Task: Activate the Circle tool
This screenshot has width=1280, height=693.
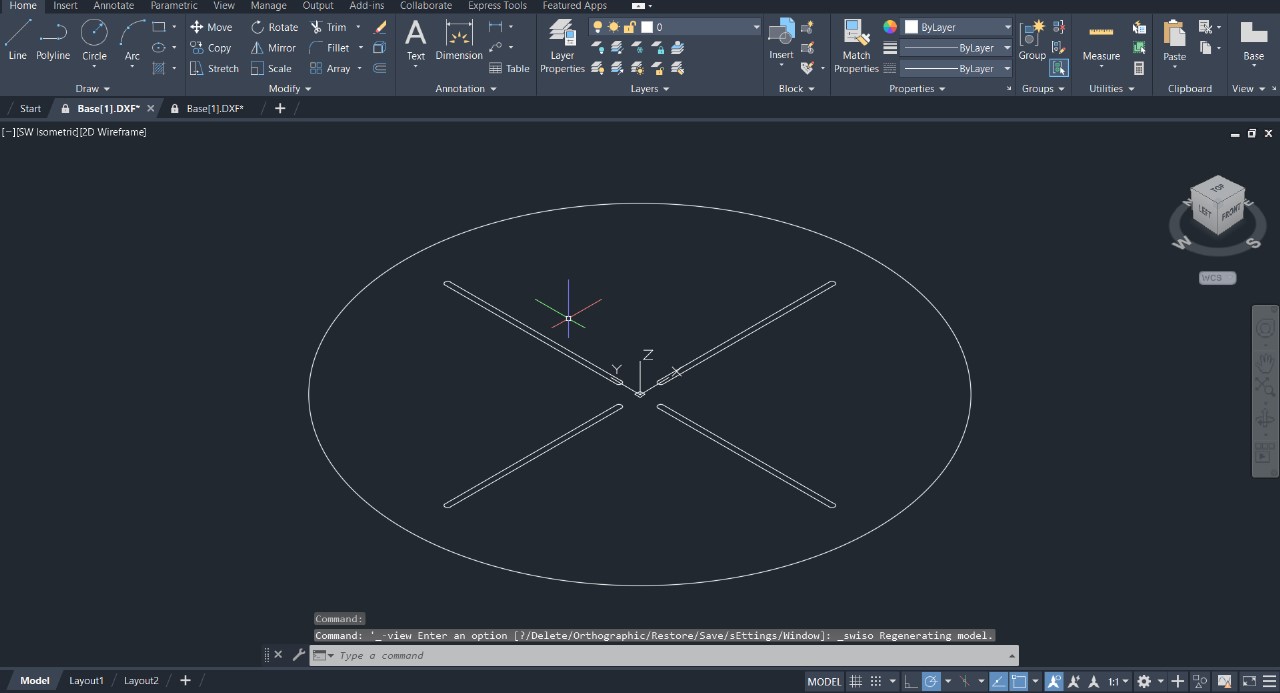Action: (x=94, y=40)
